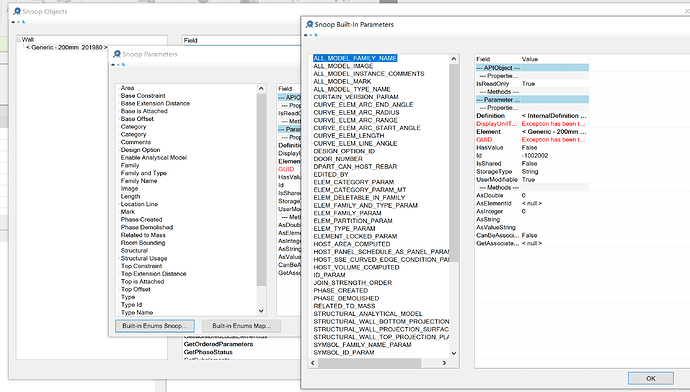Select Enable Analytical Model parameter

pyautogui.click(x=154, y=158)
